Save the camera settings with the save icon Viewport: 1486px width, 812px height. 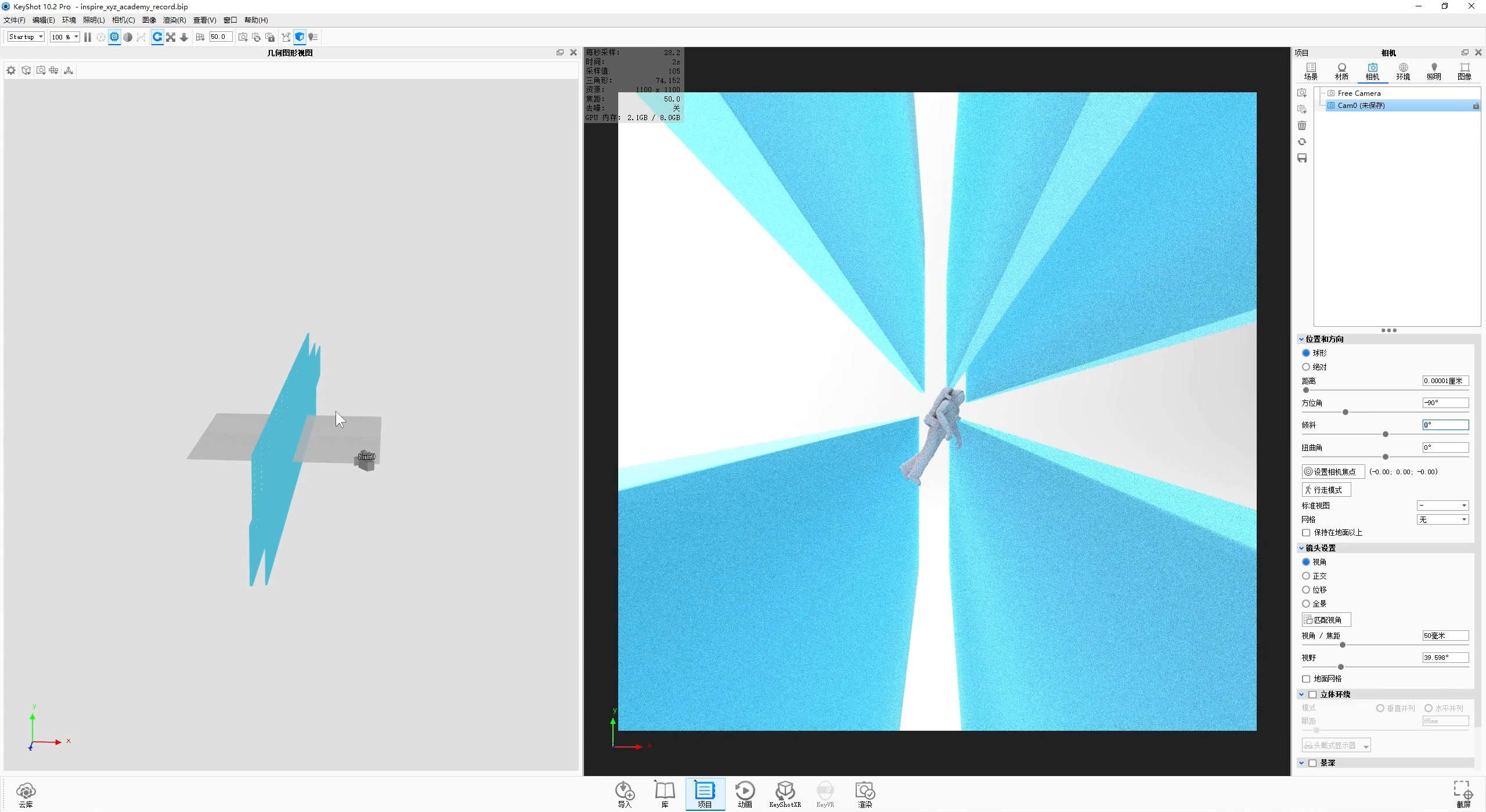[x=1302, y=158]
